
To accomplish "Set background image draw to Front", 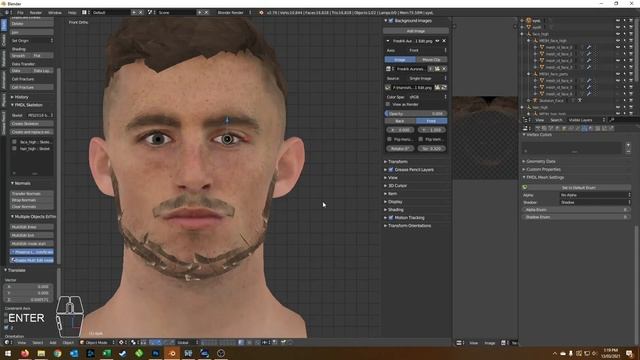I will pyautogui.click(x=431, y=121).
